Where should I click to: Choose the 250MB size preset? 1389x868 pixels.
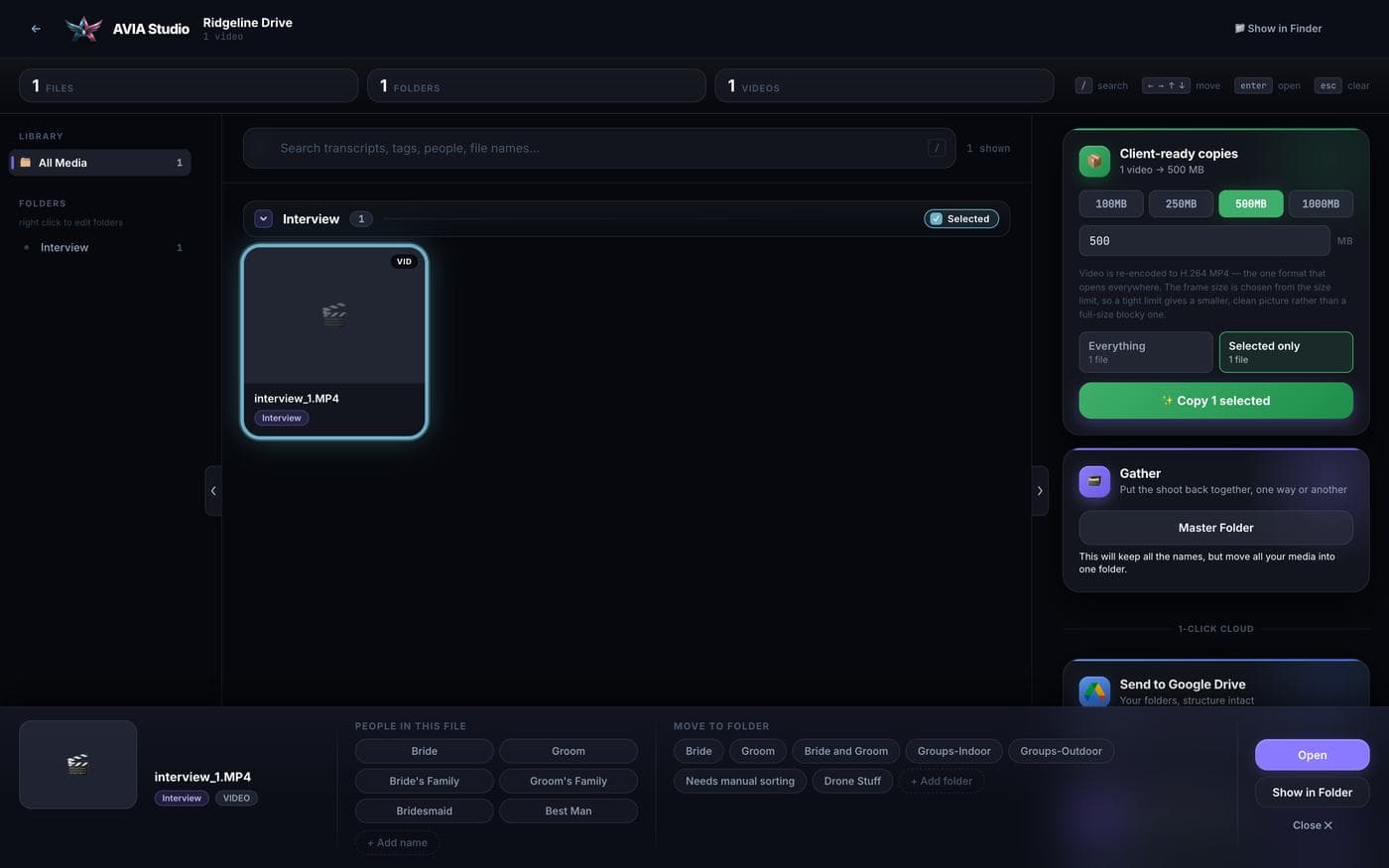1181,204
